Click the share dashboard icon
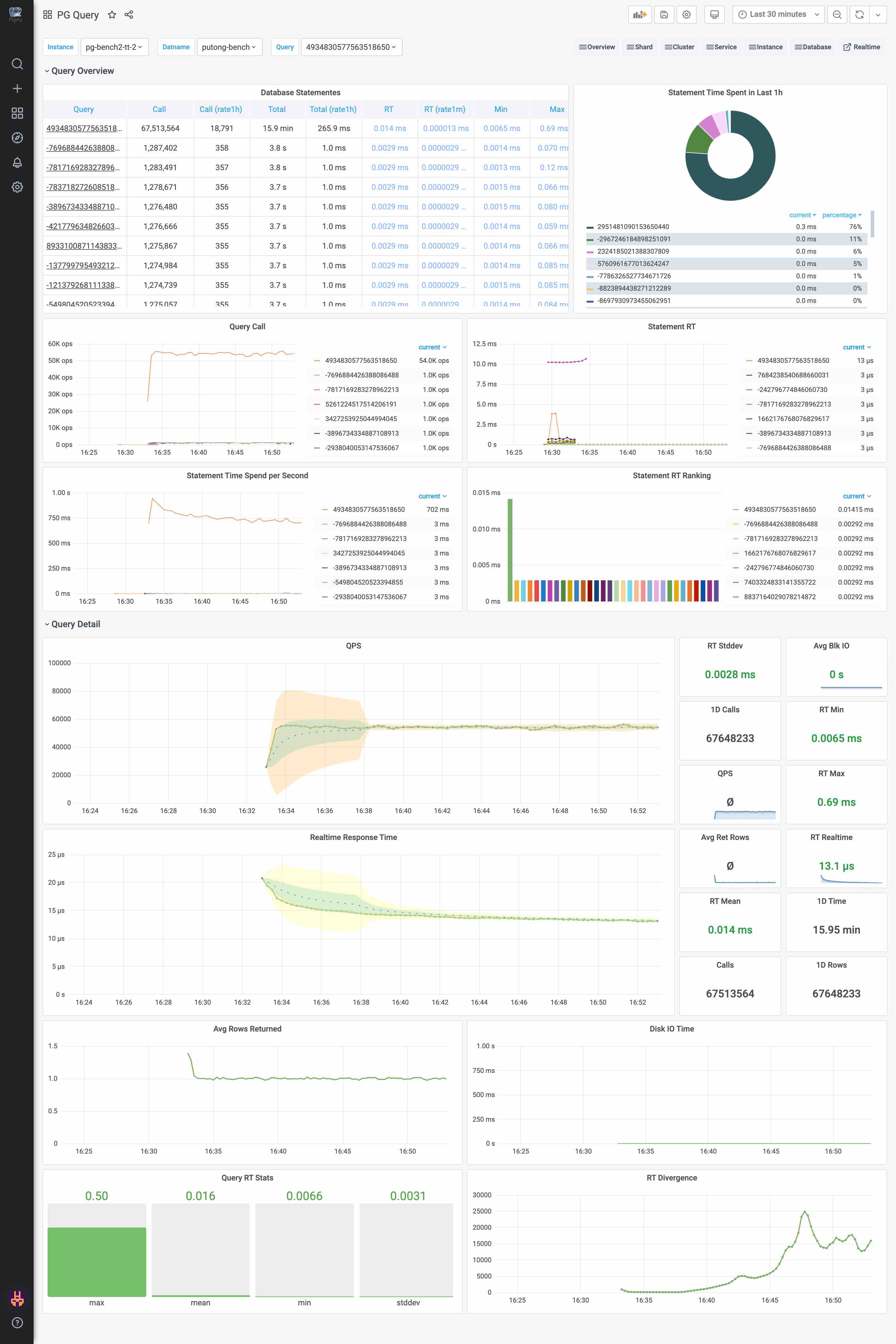 click(x=129, y=15)
